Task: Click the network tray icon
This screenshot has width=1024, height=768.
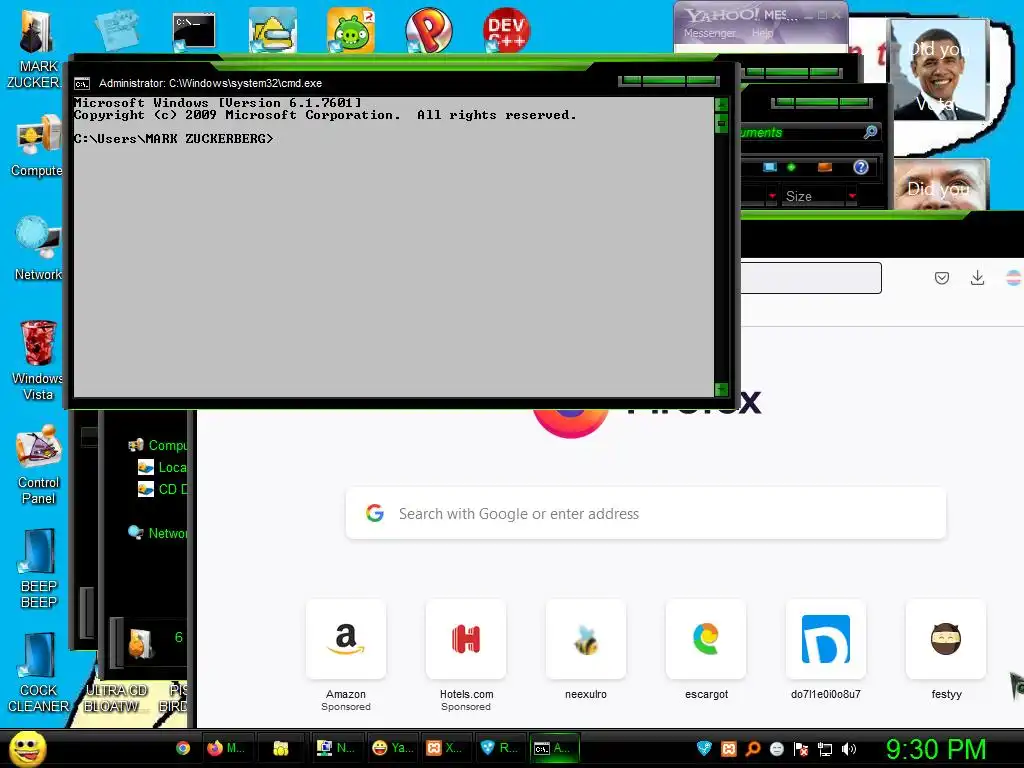Action: [x=825, y=749]
